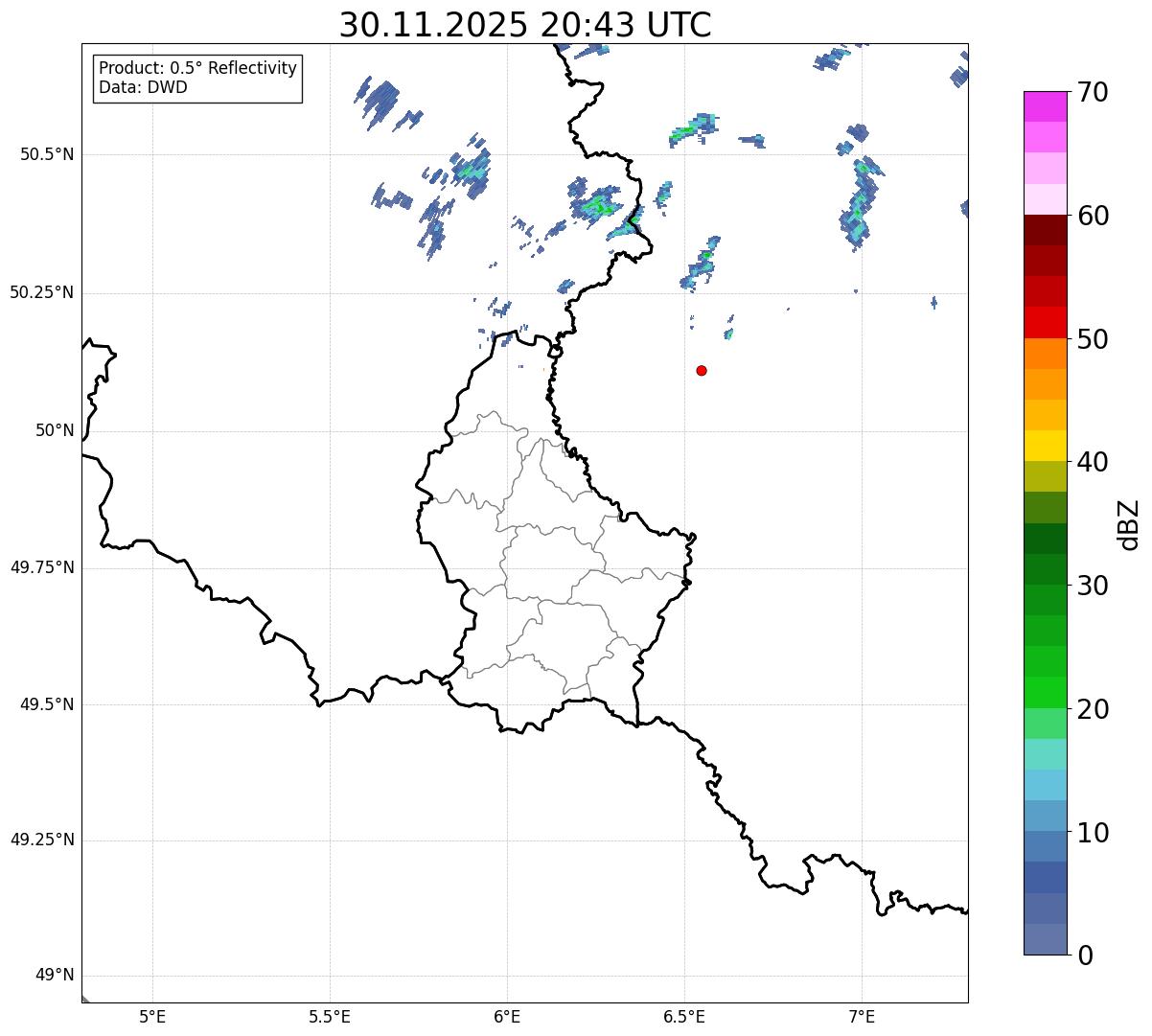Click the orange colorbar segment below 50
Viewport: 1152px width, 1036px height.
(x=1050, y=354)
